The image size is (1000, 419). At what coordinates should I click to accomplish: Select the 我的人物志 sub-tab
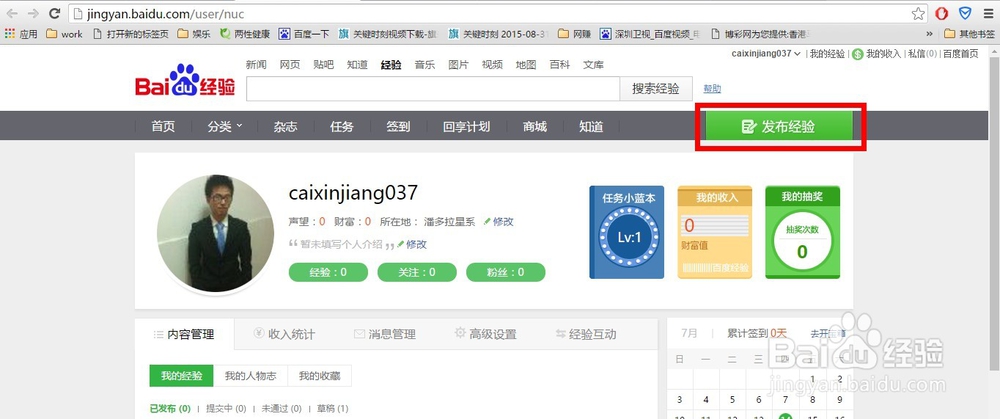coord(251,376)
